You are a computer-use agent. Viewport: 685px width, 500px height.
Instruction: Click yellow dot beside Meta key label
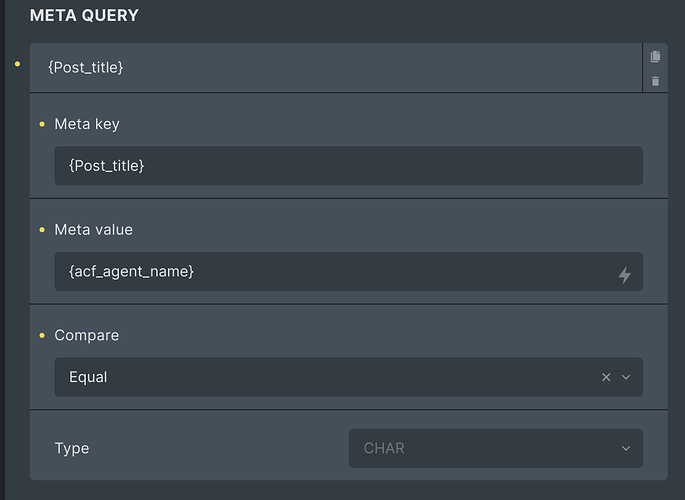42,124
